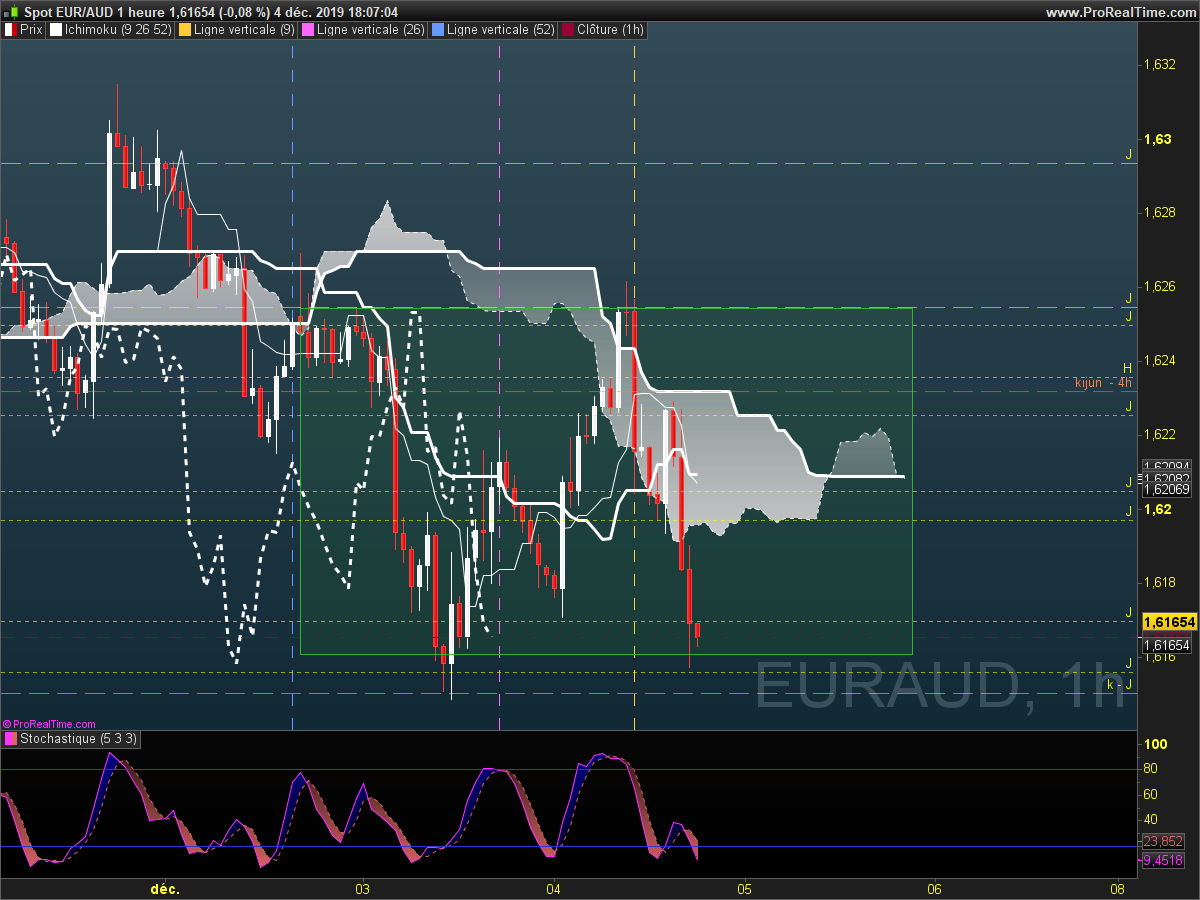Click the 60 stochastic axis label
Viewport: 1200px width, 900px height.
tap(1151, 794)
